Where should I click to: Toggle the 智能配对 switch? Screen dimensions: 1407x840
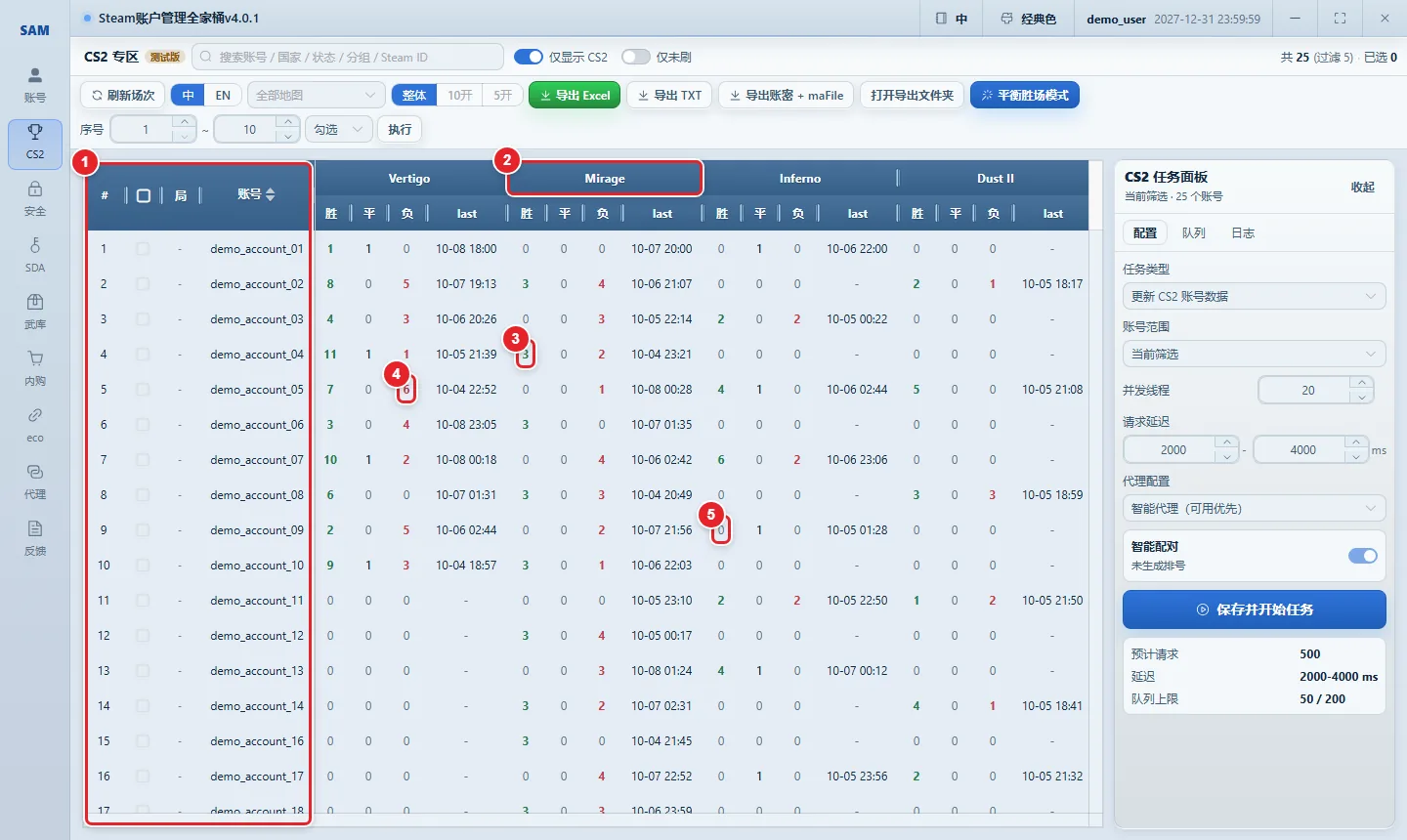click(x=1363, y=556)
